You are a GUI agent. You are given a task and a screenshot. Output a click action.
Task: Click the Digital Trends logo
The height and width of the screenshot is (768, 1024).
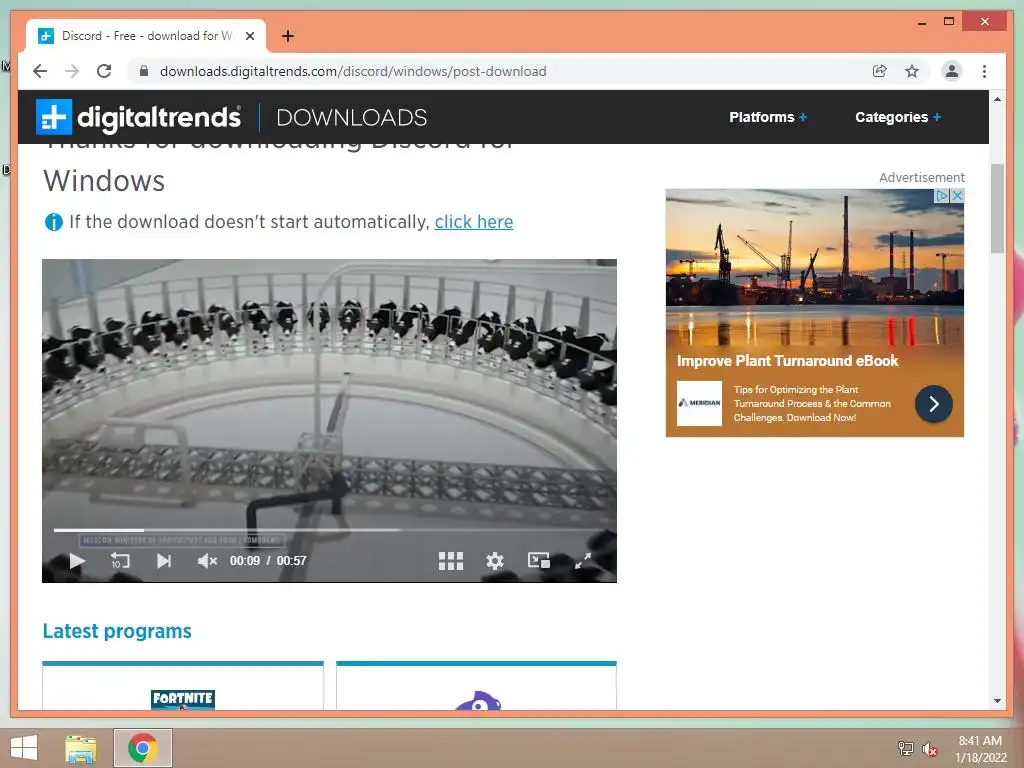point(138,117)
